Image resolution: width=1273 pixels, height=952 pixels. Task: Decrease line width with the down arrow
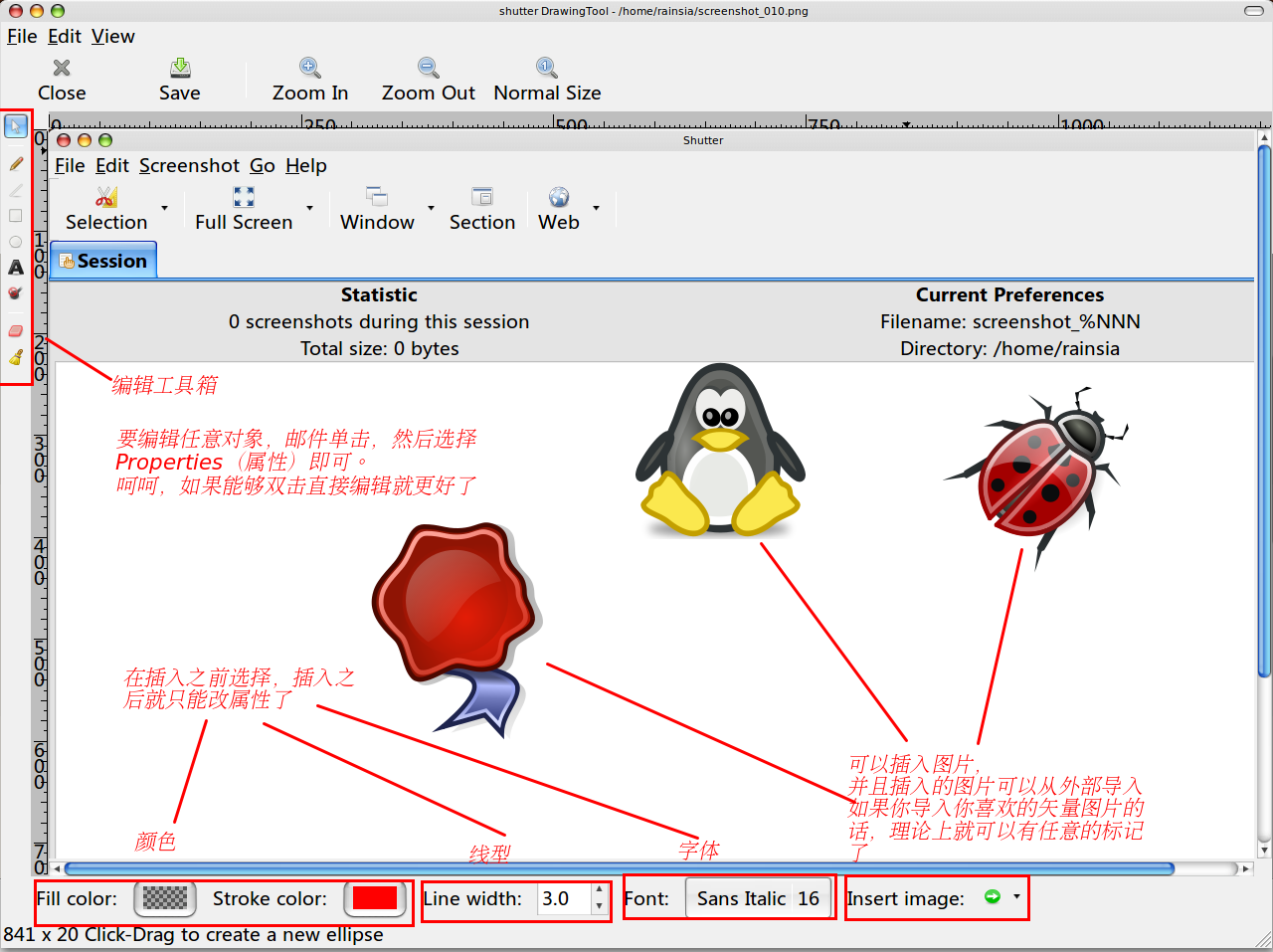tap(599, 906)
